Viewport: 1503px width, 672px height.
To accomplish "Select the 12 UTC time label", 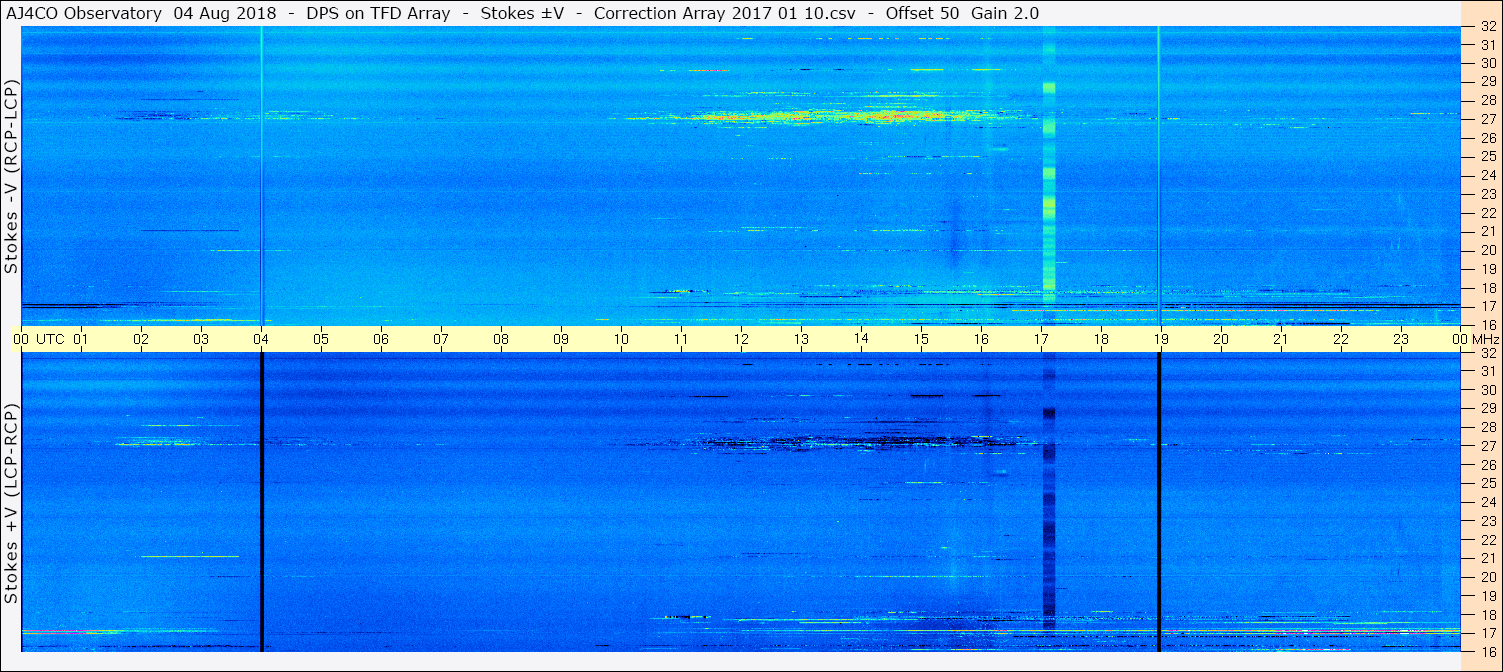I will click(x=741, y=339).
